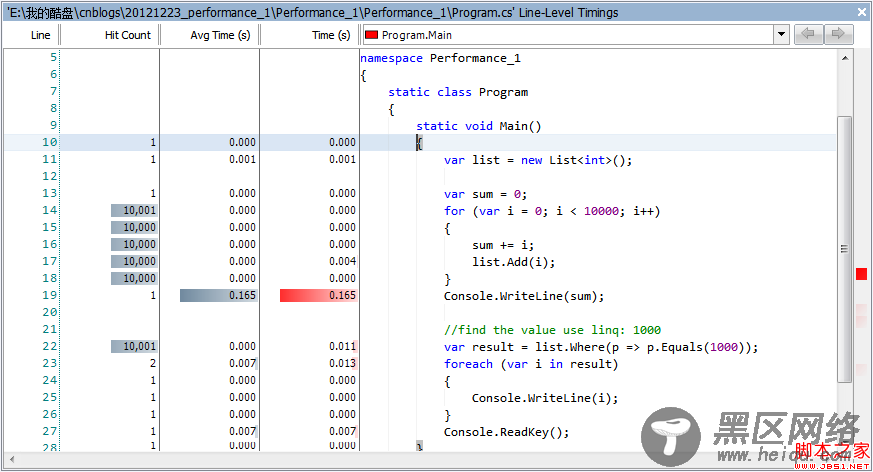Click the 'var list = new List<int>();' line
Viewport: 873px width, 472px height.
[x=538, y=160]
